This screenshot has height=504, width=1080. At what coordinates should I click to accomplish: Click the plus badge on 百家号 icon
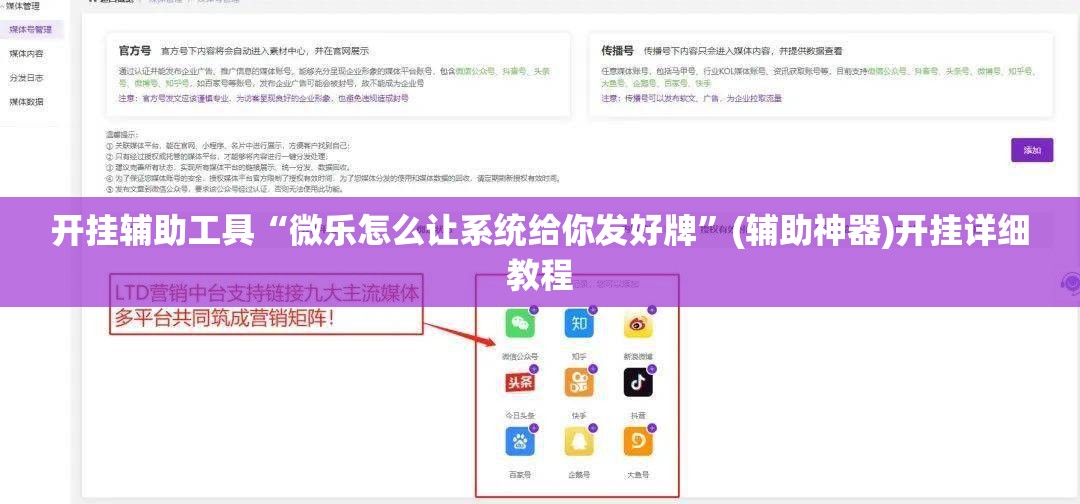click(x=534, y=428)
